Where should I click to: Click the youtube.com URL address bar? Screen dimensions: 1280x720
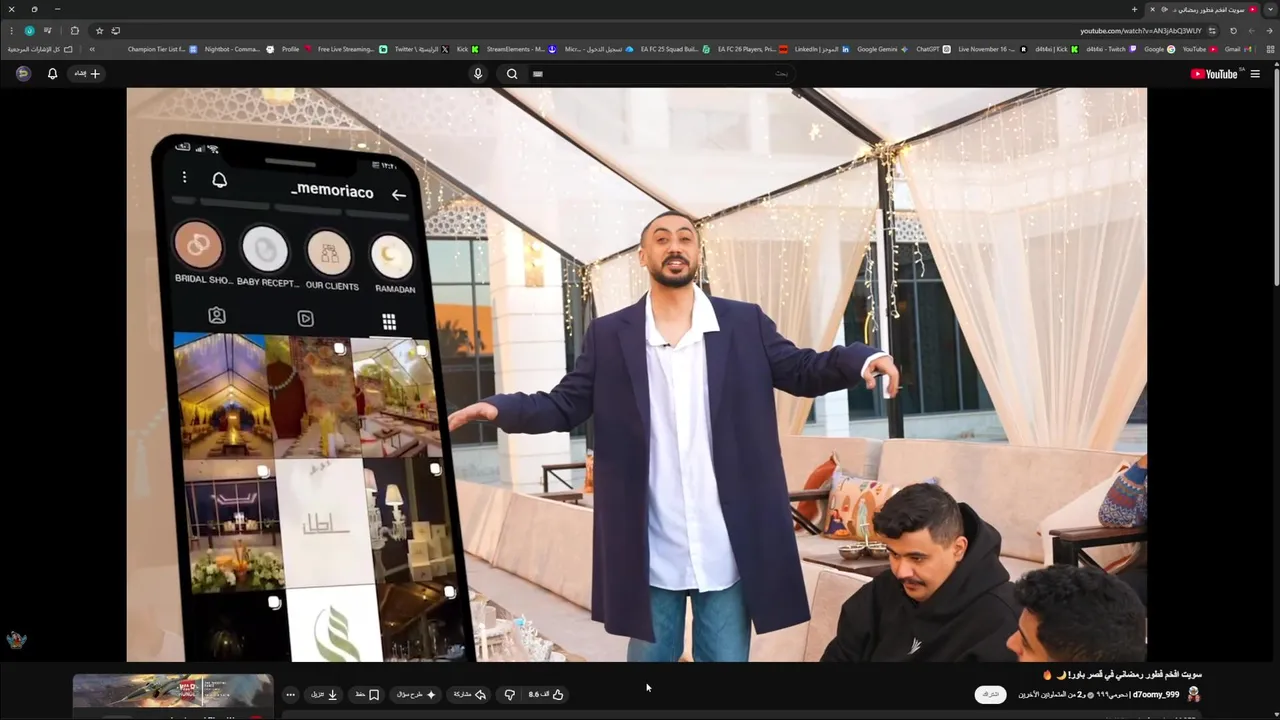1141,31
